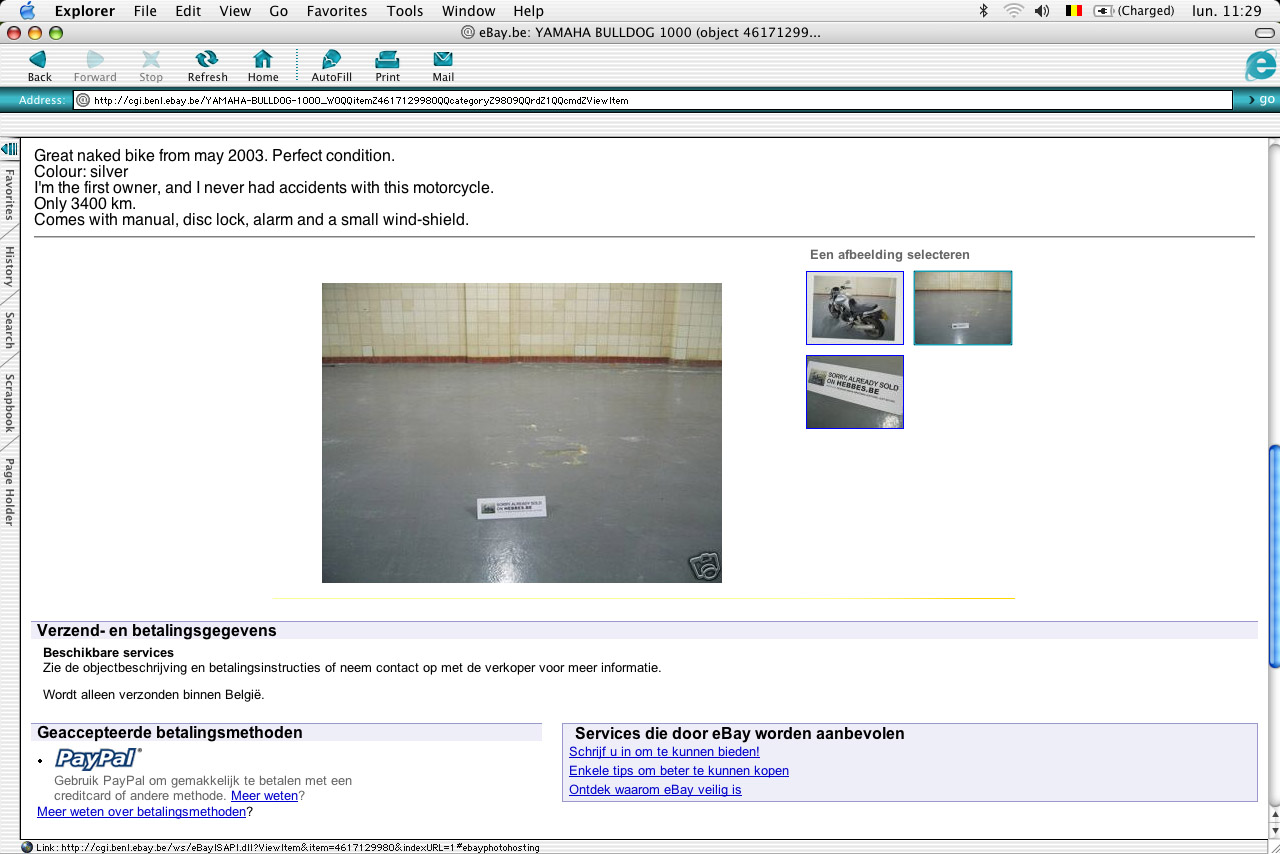
Task: Click the Back toolbar button
Action: click(x=39, y=66)
